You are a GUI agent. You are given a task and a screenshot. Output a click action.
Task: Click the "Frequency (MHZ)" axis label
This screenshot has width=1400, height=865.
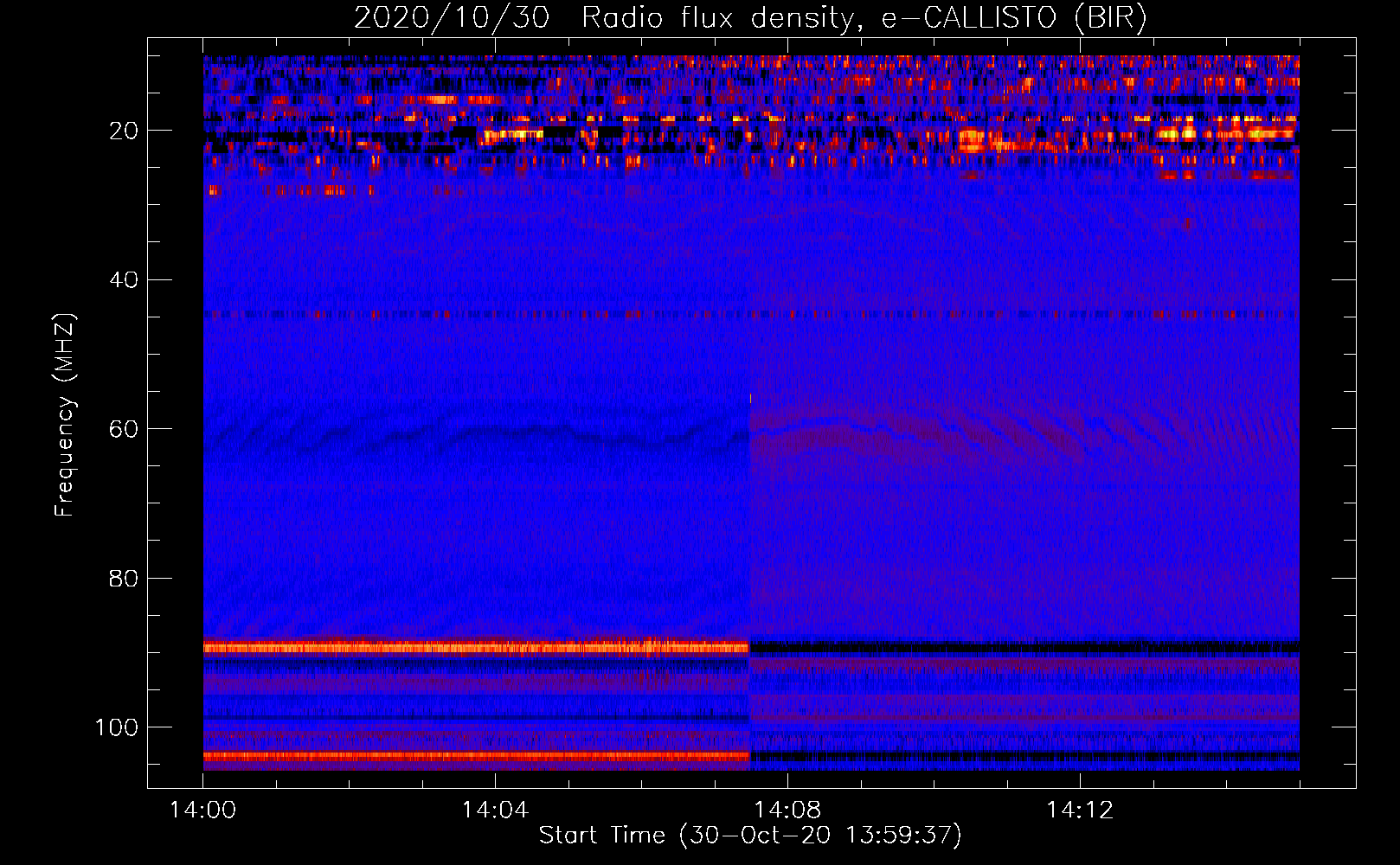pos(65,415)
